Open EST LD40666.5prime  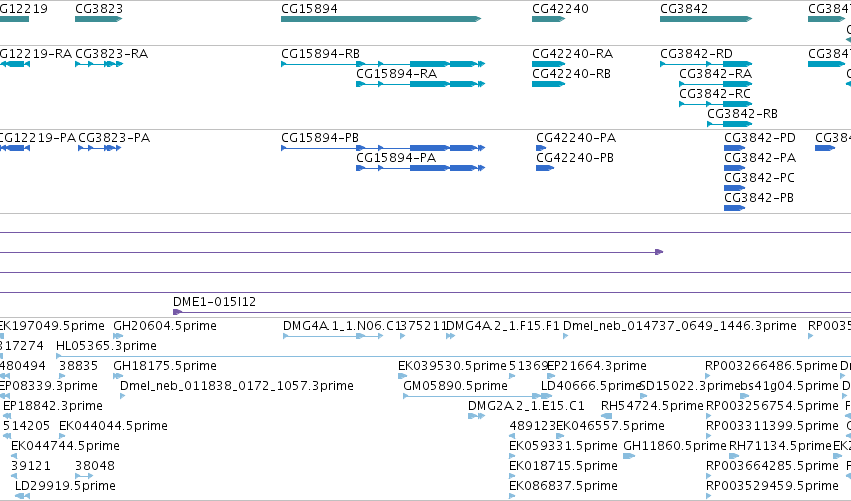(592, 386)
